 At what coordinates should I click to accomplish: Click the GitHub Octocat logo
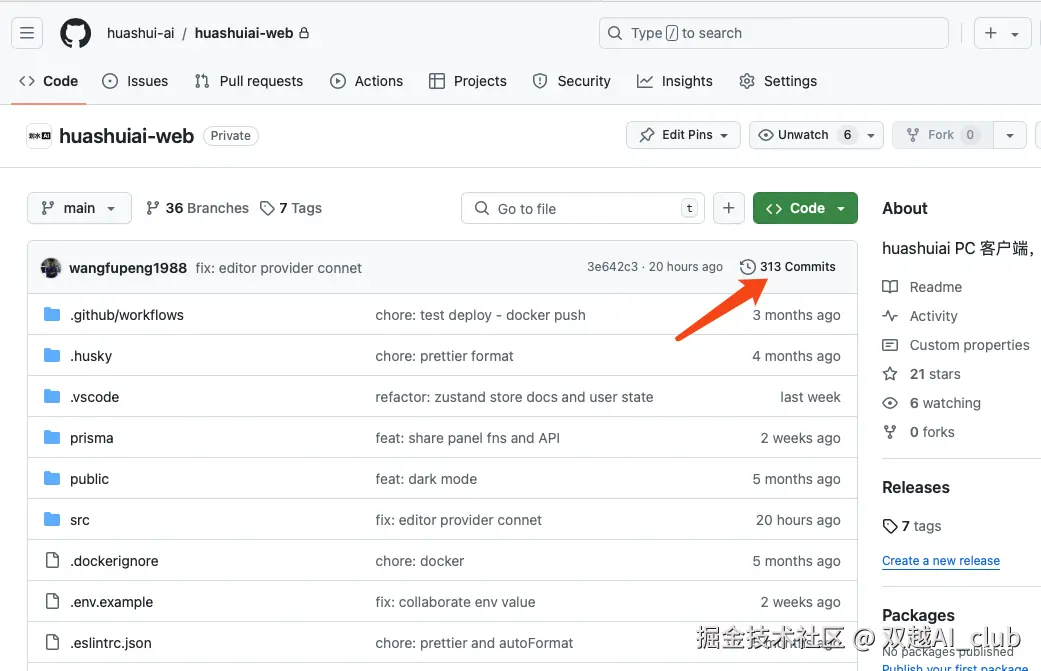pos(75,33)
